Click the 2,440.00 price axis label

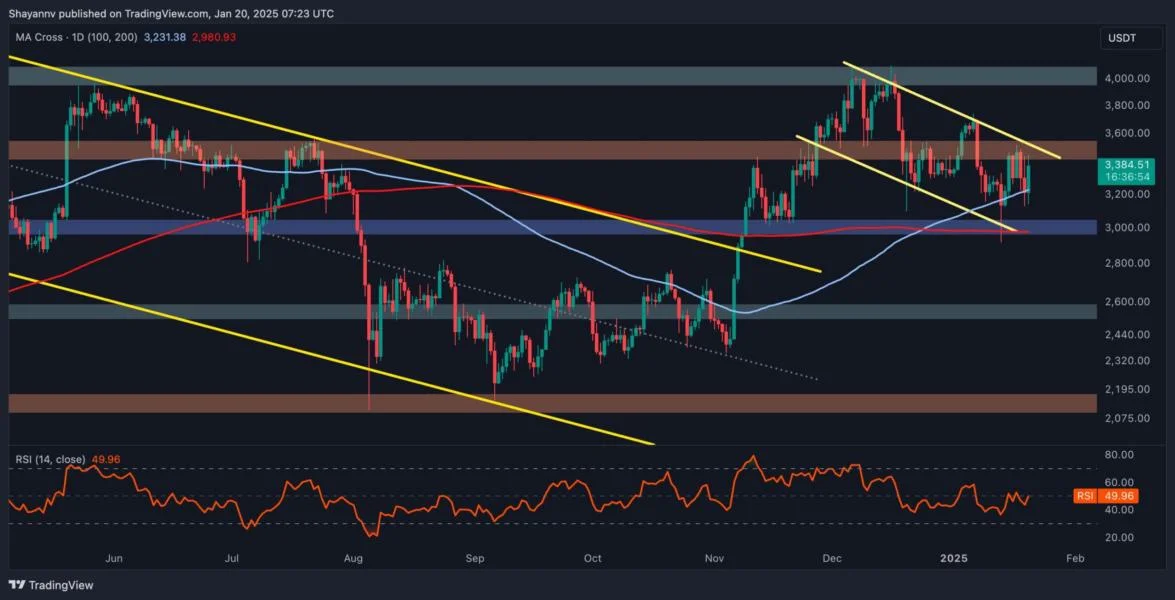(1128, 334)
